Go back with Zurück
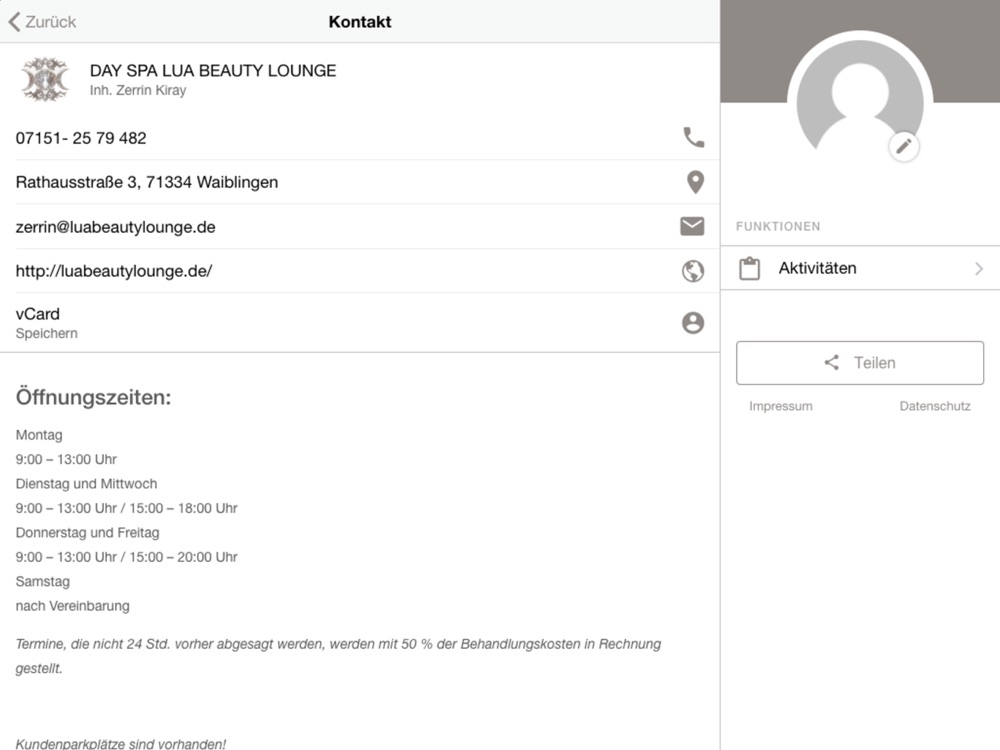The width and height of the screenshot is (1000, 750). [x=42, y=22]
